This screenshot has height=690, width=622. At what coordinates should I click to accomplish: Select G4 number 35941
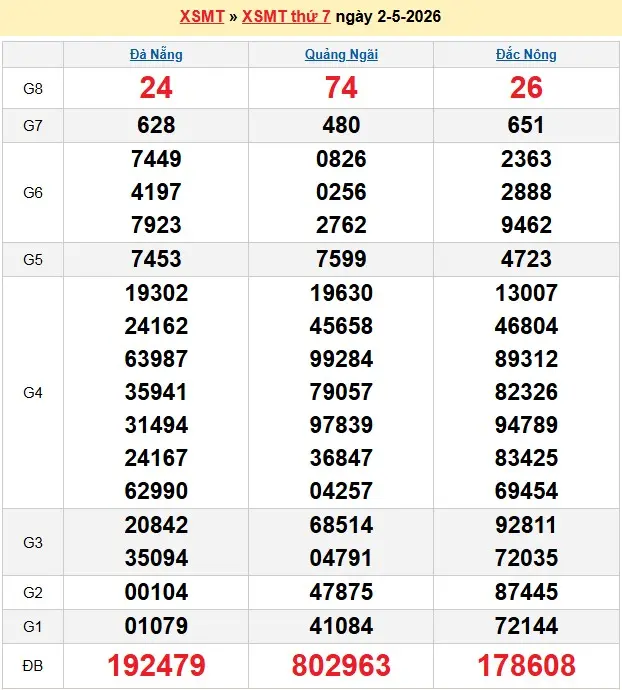click(156, 392)
